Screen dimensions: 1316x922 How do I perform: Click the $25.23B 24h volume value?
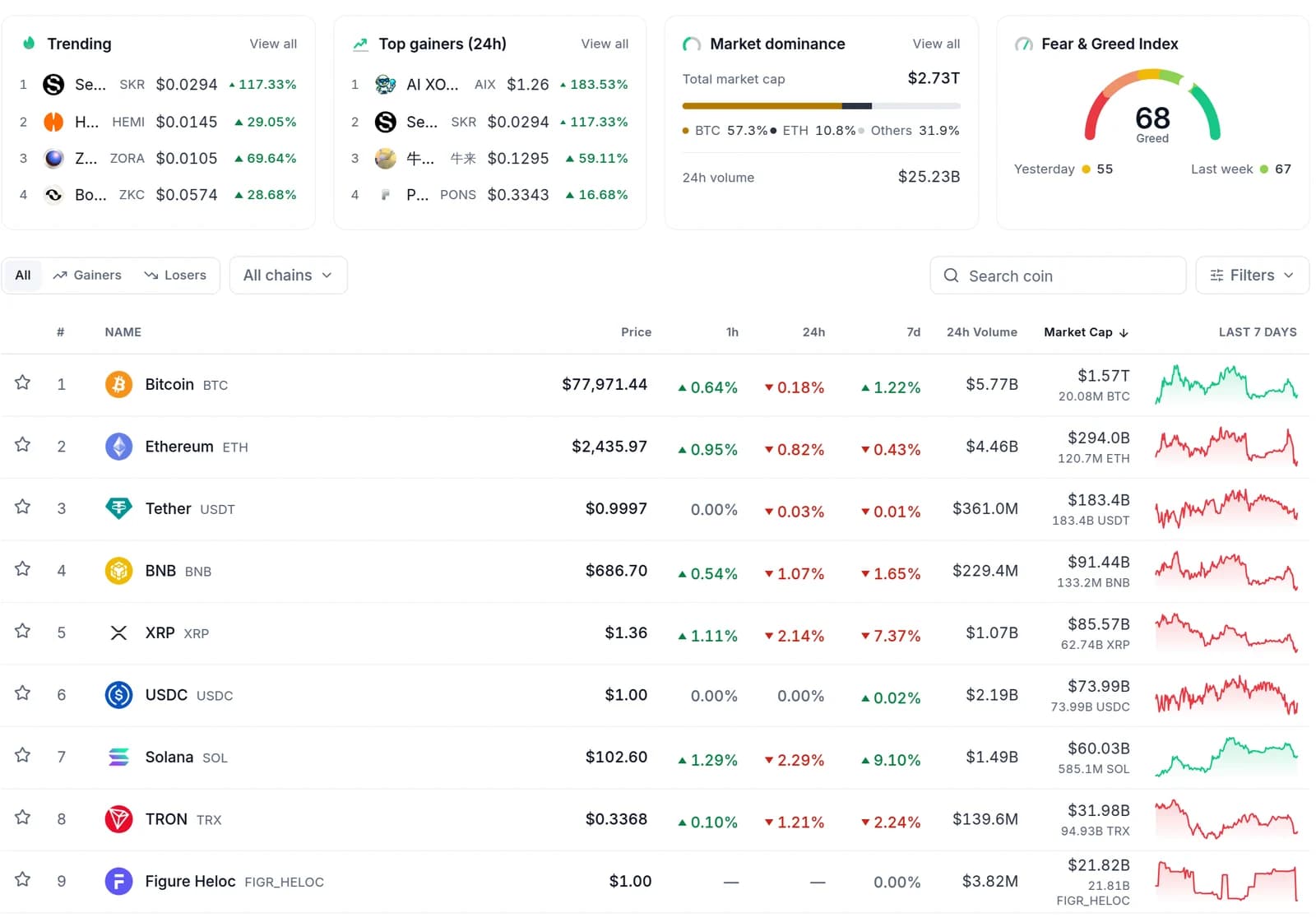pos(929,177)
